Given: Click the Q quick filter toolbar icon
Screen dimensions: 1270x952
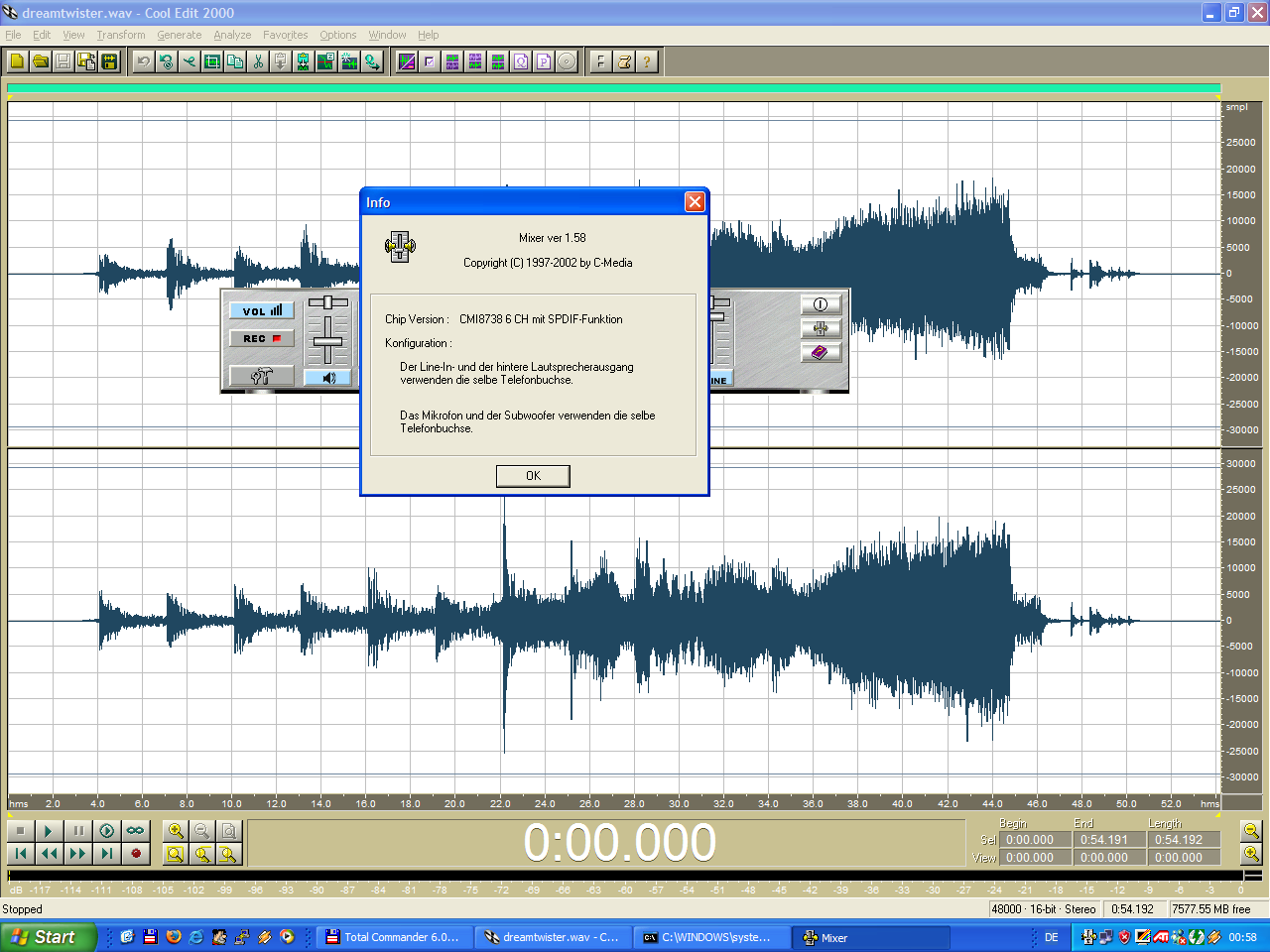Looking at the screenshot, I should click(521, 61).
